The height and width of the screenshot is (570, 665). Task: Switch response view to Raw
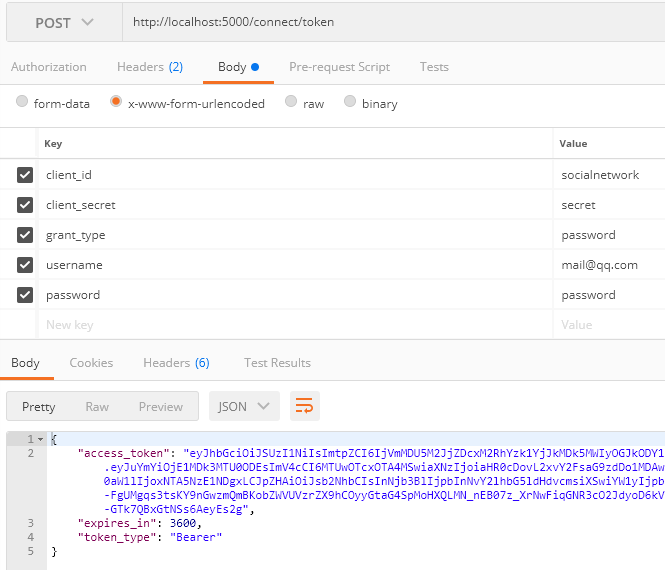click(x=97, y=407)
